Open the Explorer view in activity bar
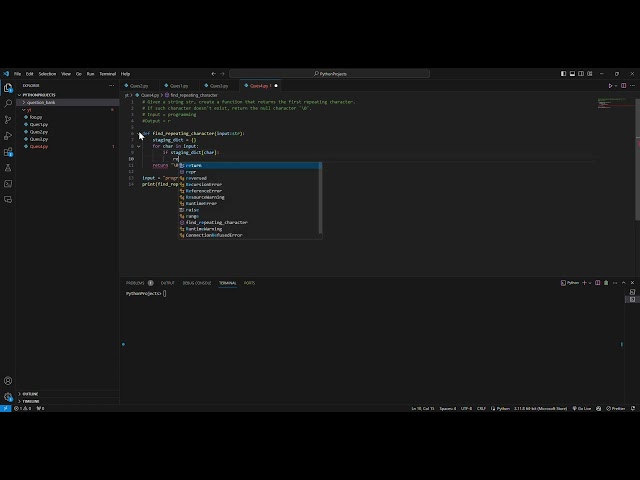This screenshot has width=640, height=480. pos(8,87)
